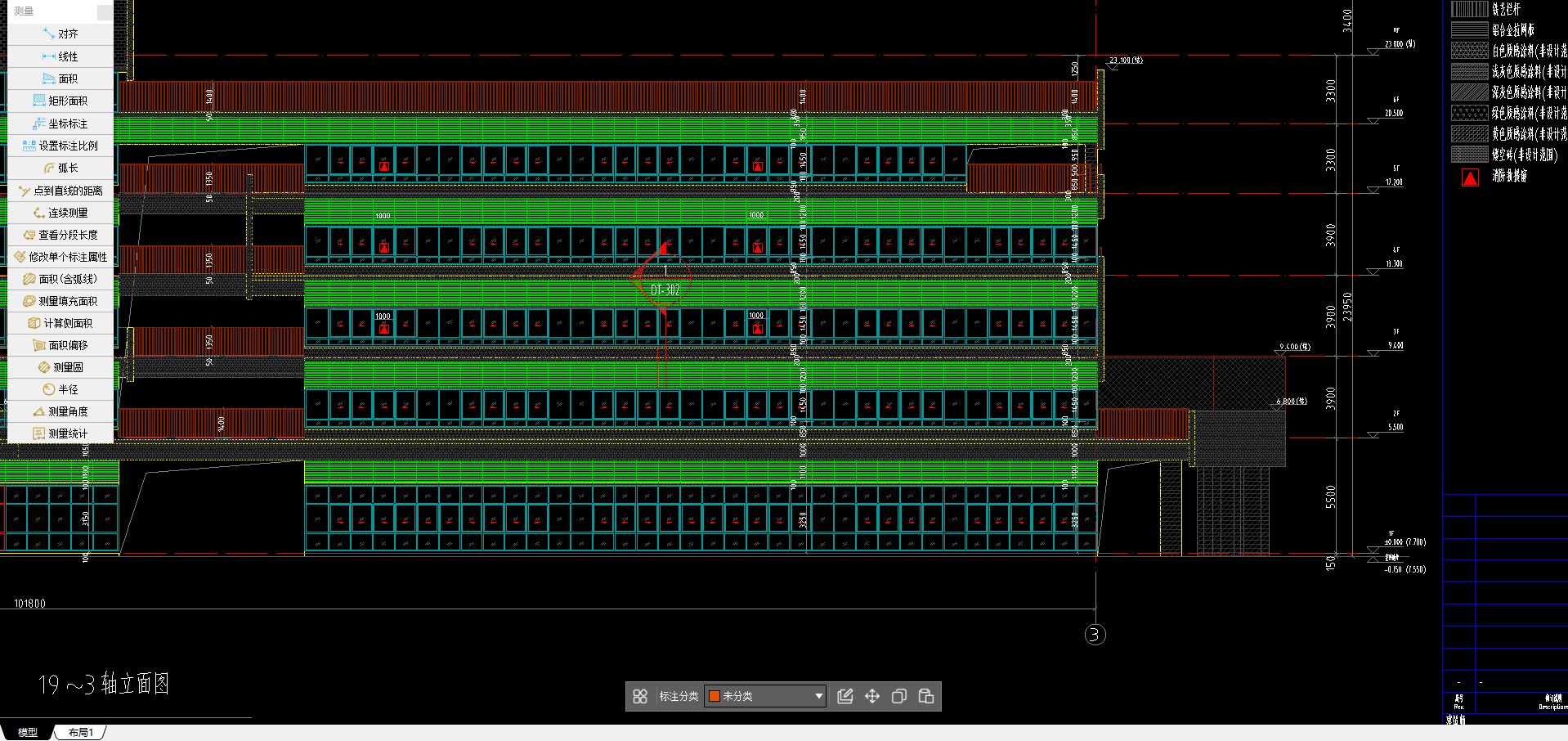Close the 测量 measurement panel

click(x=105, y=11)
